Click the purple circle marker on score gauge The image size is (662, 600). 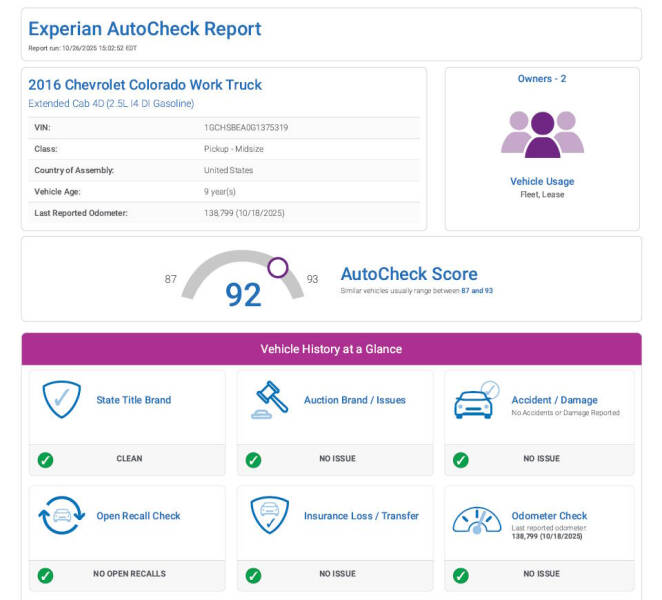[278, 267]
